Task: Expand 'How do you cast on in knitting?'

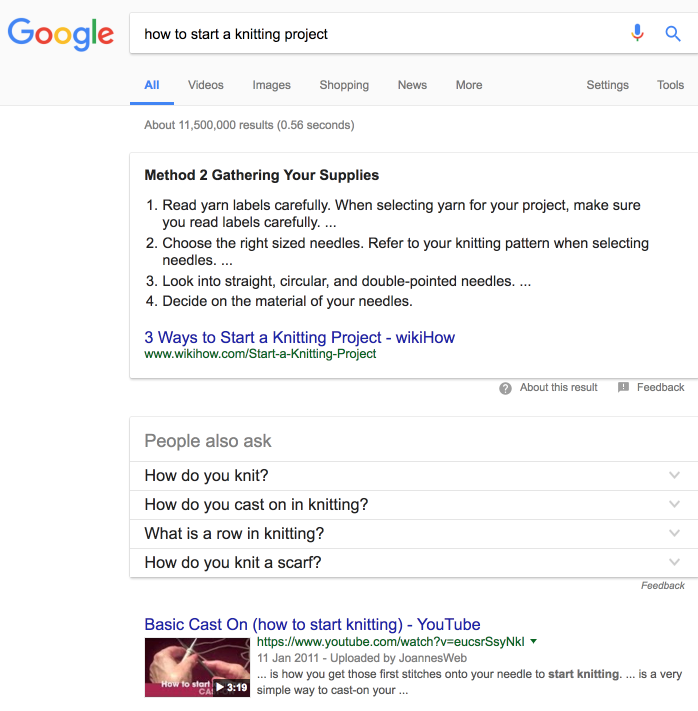Action: (414, 505)
